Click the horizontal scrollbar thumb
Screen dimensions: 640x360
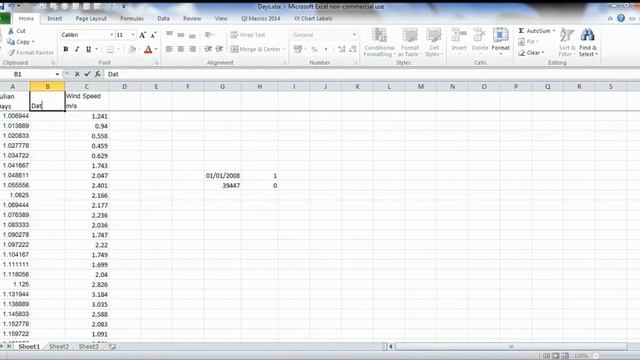(511, 347)
